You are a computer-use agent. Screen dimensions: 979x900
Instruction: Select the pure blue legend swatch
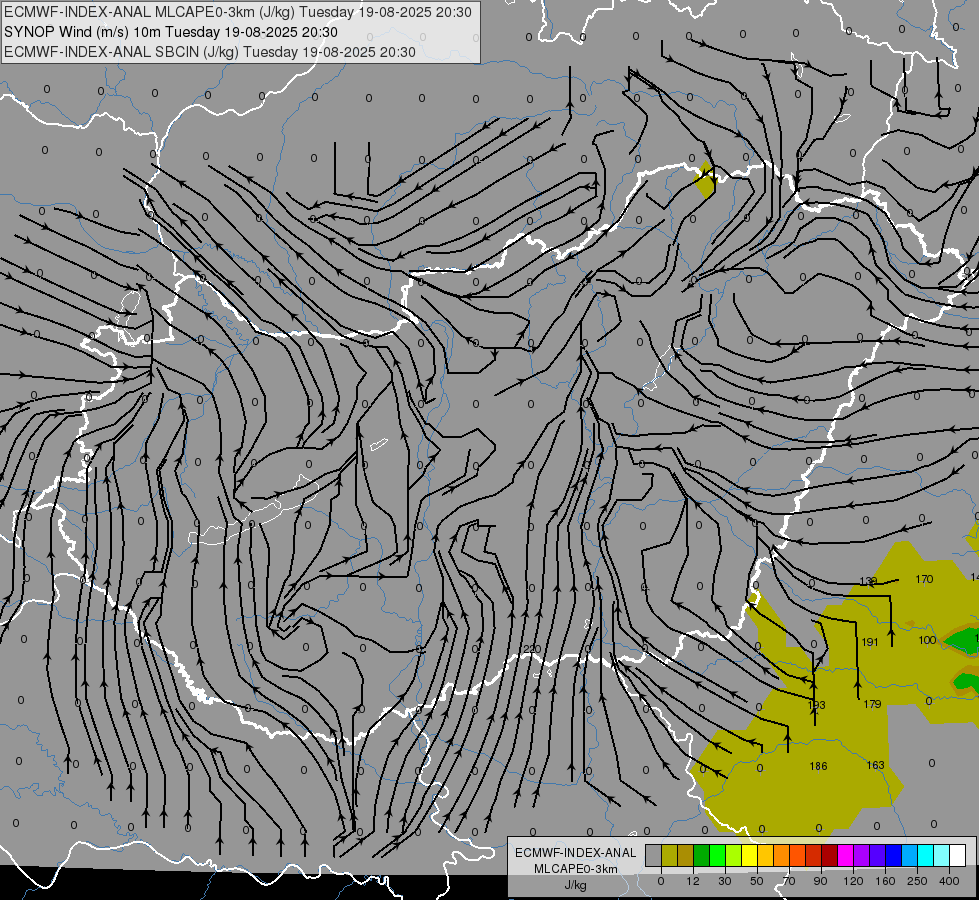[x=894, y=855]
